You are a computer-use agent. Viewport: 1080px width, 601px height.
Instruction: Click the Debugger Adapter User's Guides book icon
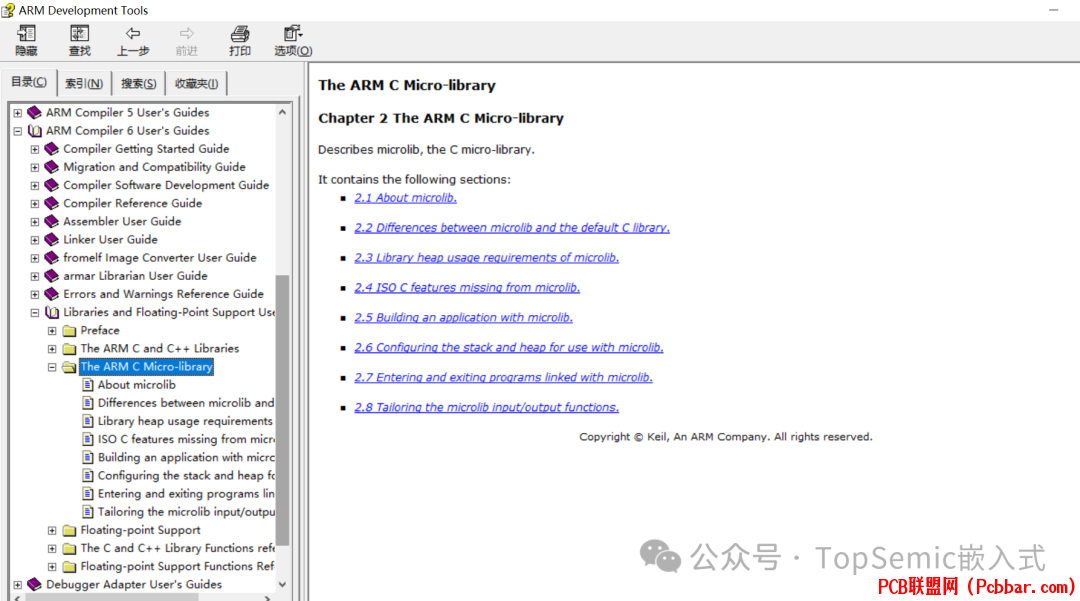pyautogui.click(x=34, y=584)
